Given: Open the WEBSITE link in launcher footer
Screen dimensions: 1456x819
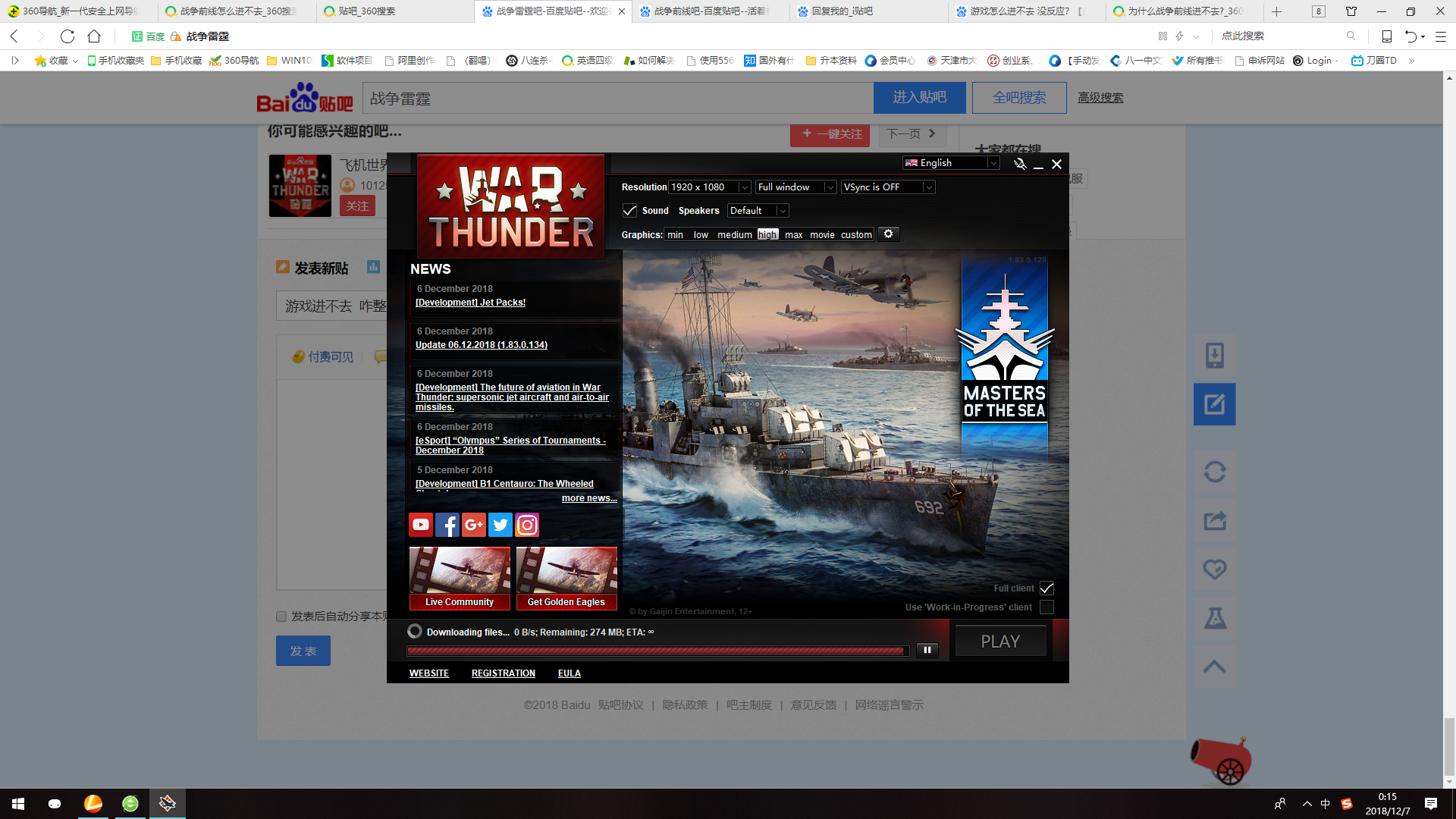Looking at the screenshot, I should pos(429,673).
